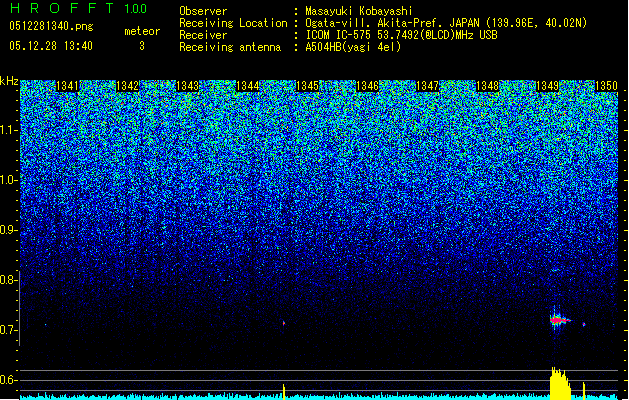Screen dimensions: 629x400
Task: Click the 1.0 frequency axis label
Action: [x=9, y=181]
